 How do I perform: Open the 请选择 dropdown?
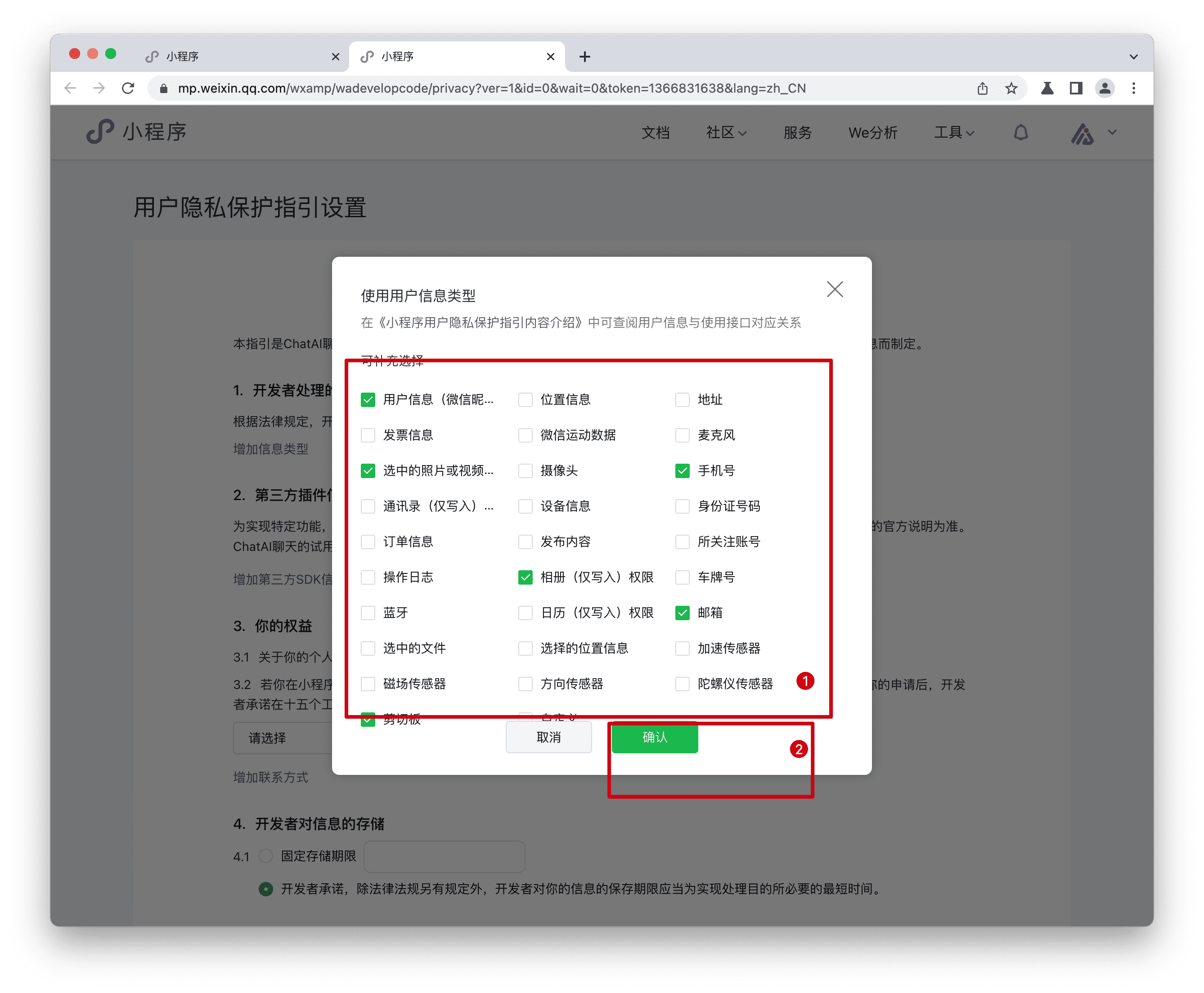[x=283, y=738]
